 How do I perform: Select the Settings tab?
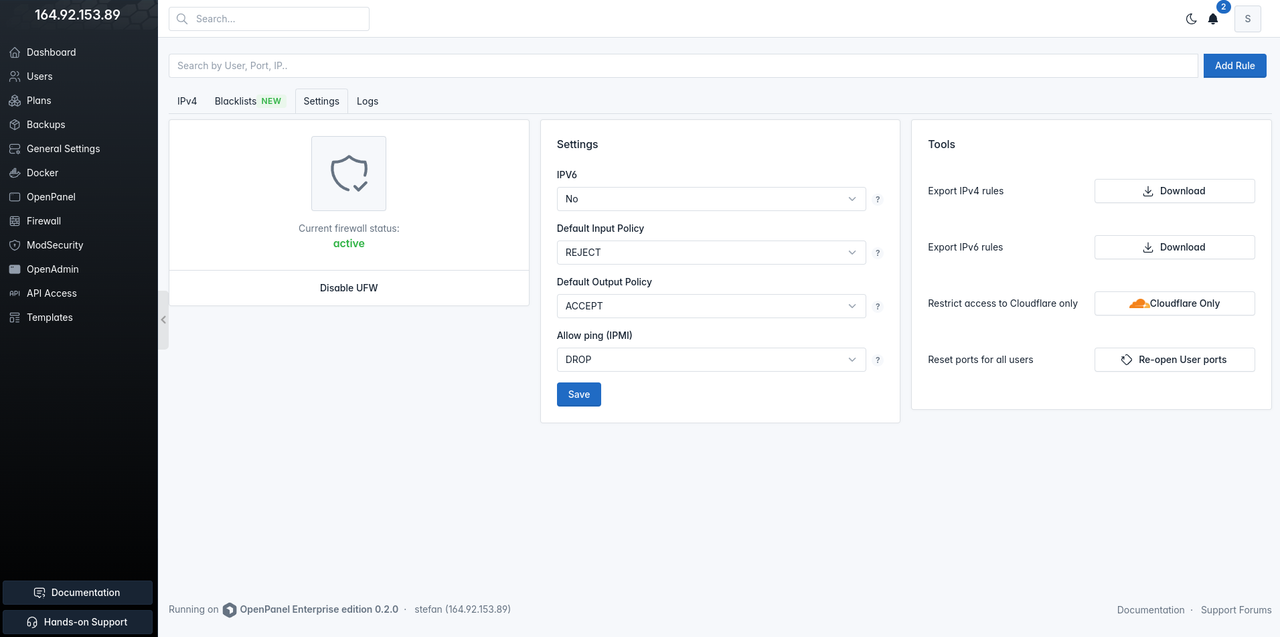point(321,101)
